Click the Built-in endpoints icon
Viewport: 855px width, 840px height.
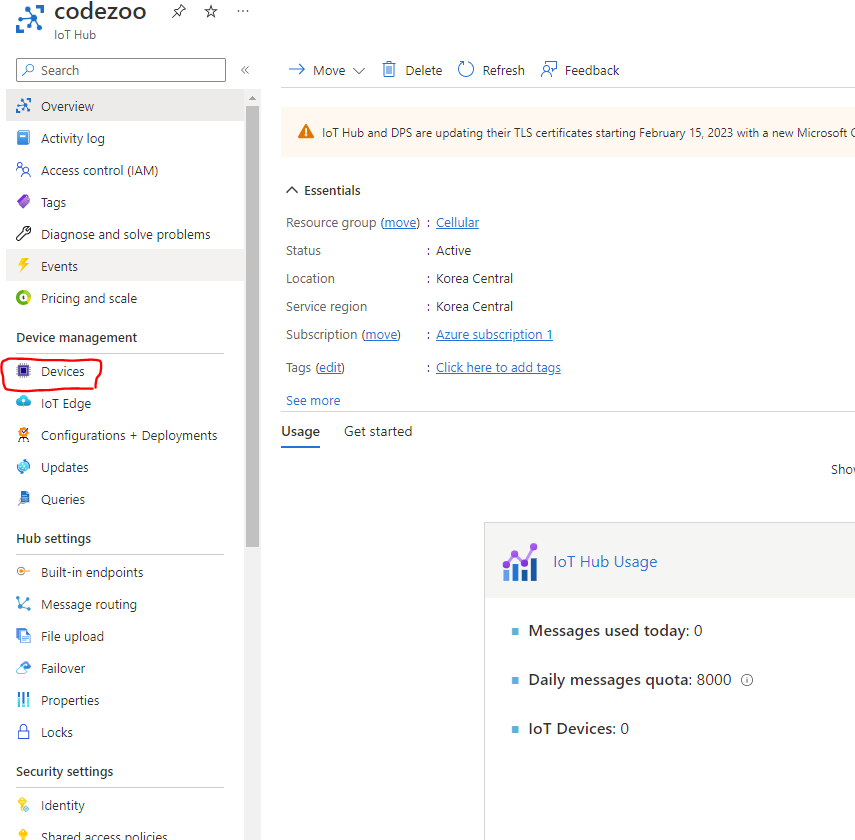pos(23,571)
